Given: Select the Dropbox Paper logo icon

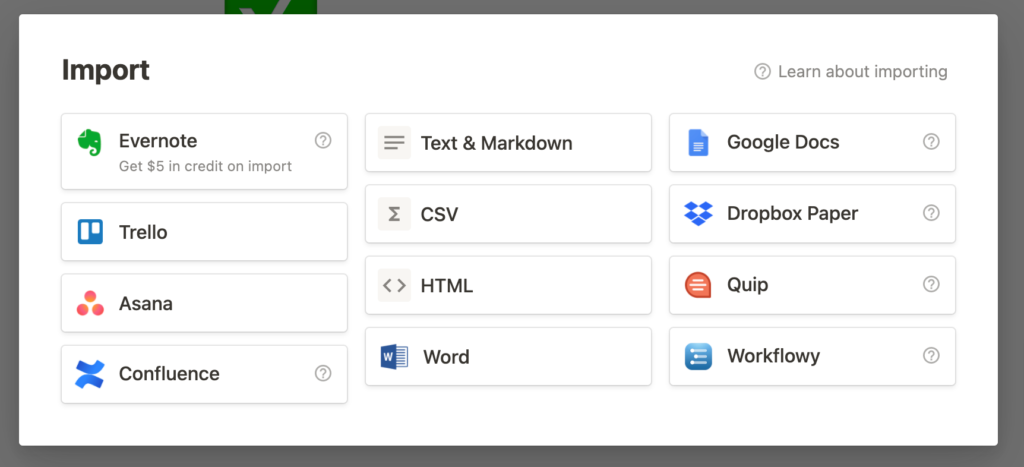Looking at the screenshot, I should 698,214.
